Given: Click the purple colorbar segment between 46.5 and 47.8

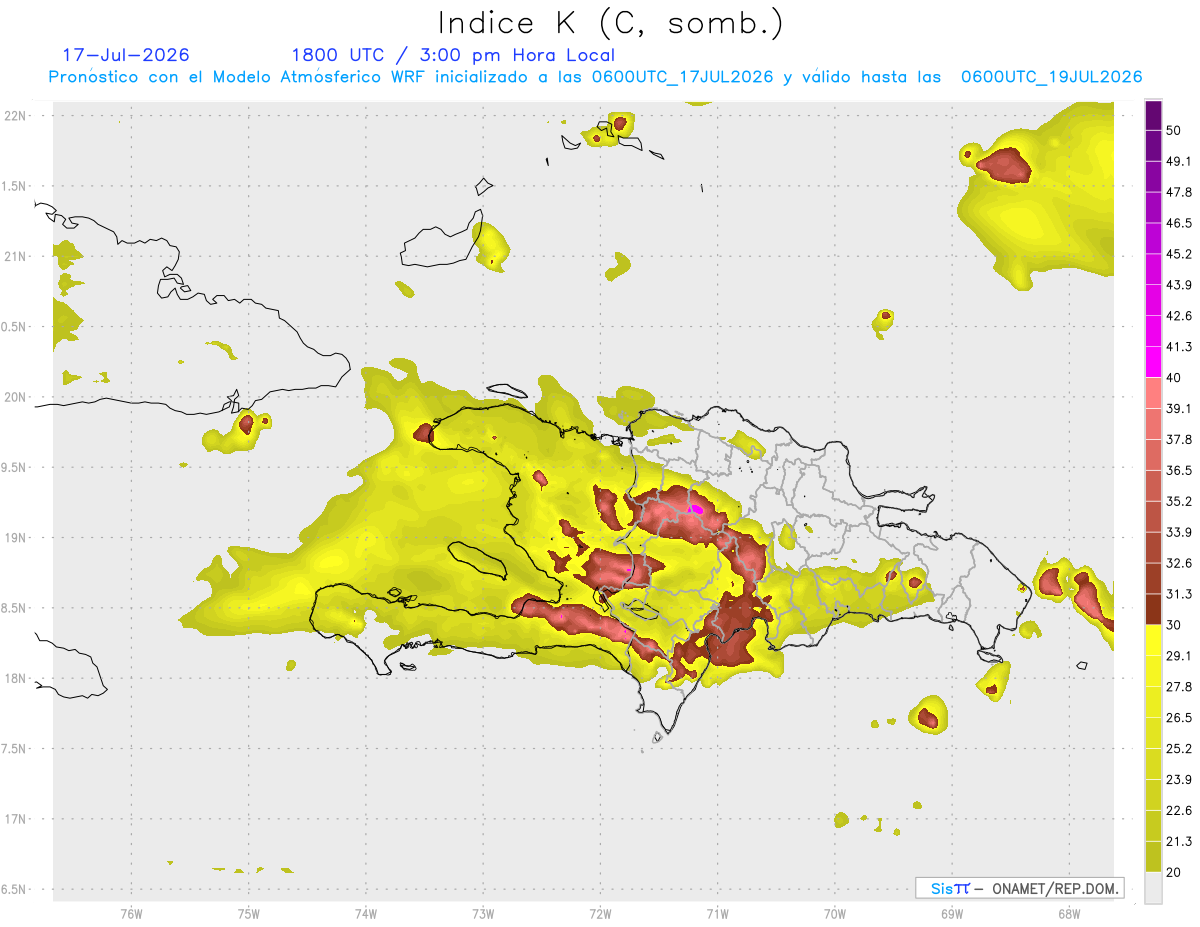Looking at the screenshot, I should click(1153, 208).
